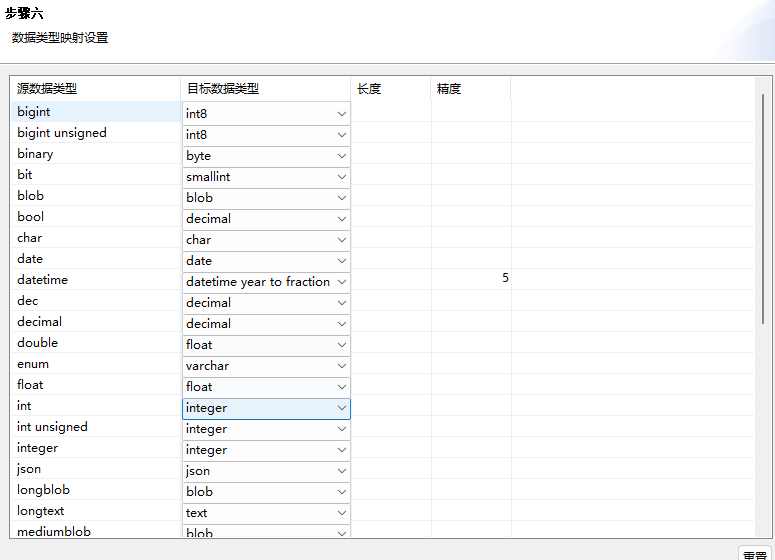The image size is (775, 560).
Task: Open target type dropdown for dec row
Action: pyautogui.click(x=266, y=302)
